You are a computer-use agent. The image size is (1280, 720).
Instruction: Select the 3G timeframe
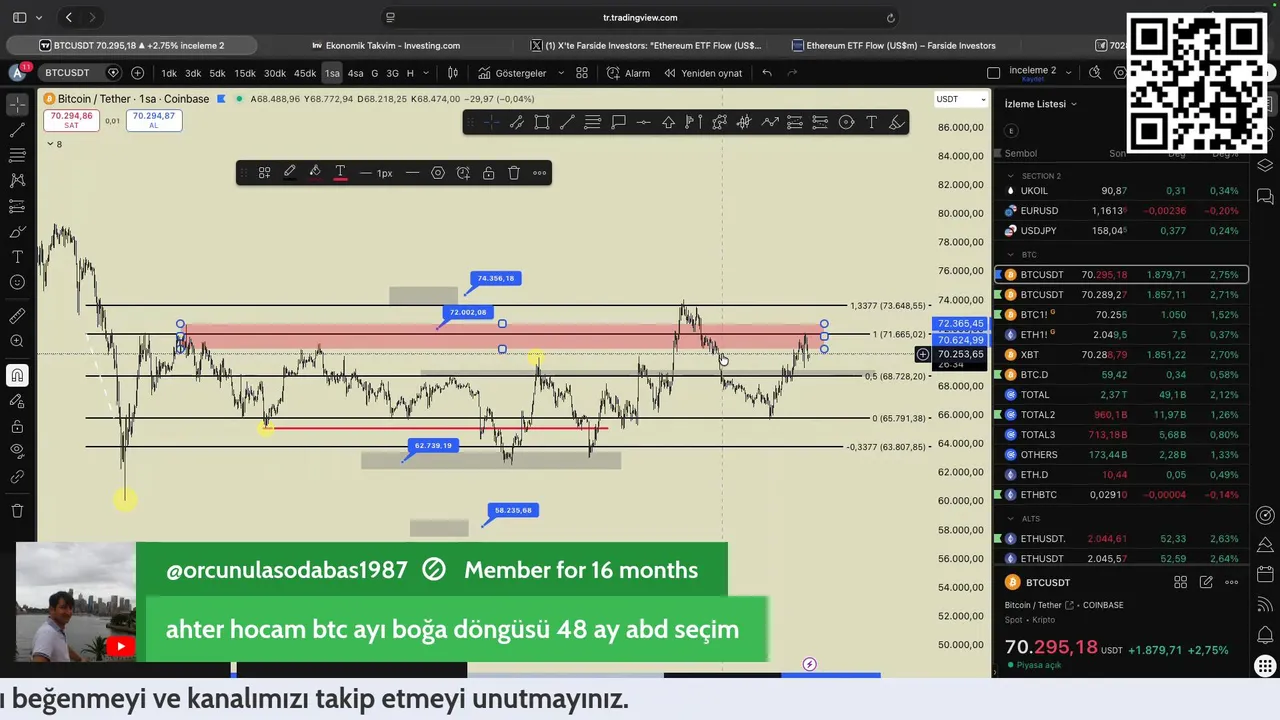pos(392,73)
